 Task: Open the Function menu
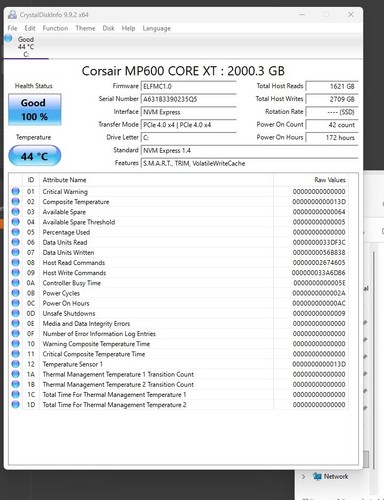pos(55,28)
